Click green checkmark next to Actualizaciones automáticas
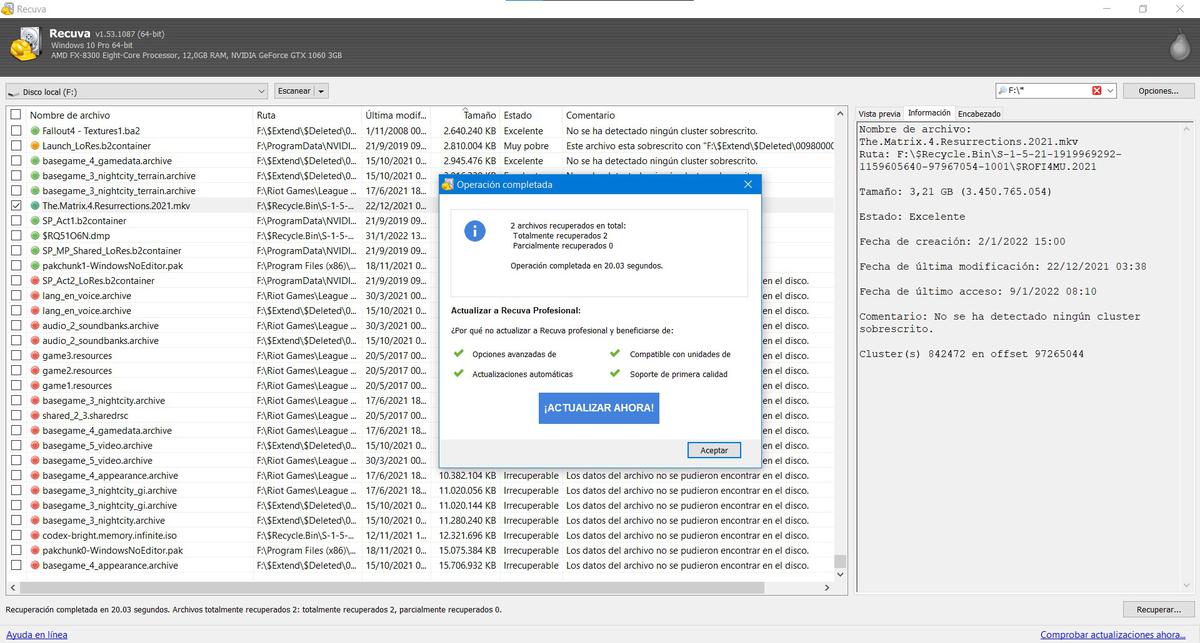The height and width of the screenshot is (643, 1200). [x=460, y=373]
